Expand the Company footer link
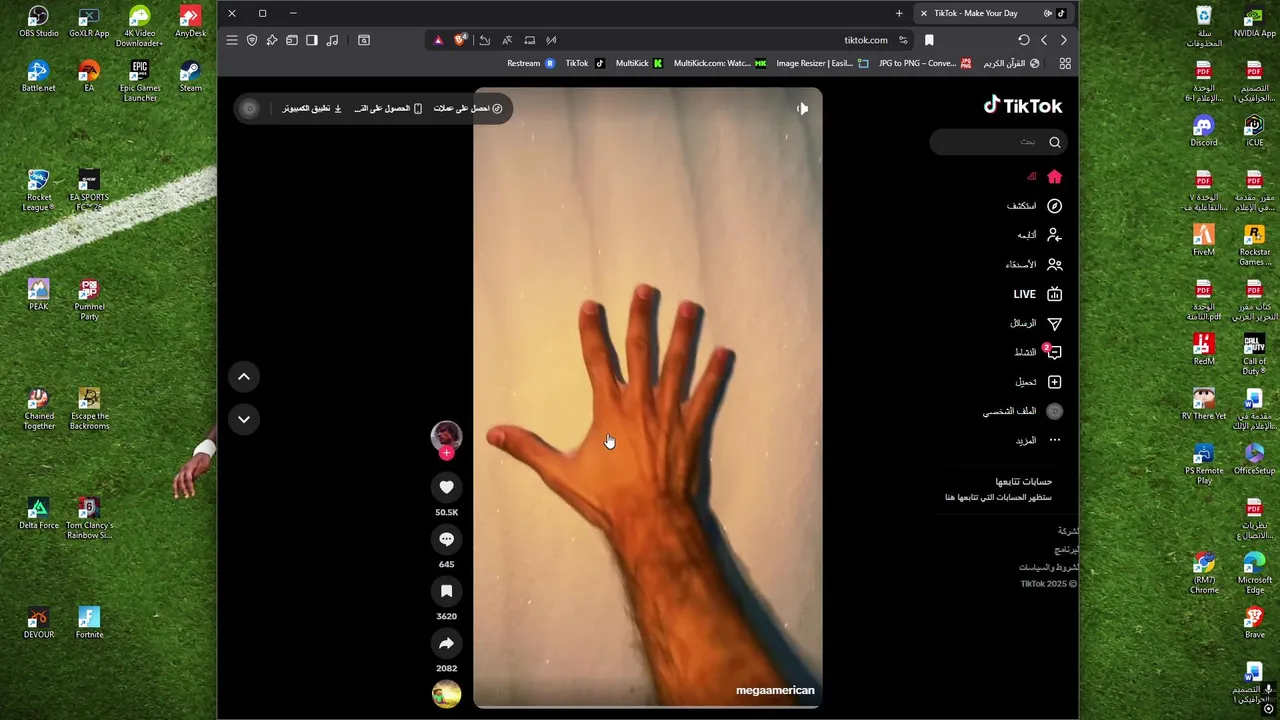 (1068, 531)
